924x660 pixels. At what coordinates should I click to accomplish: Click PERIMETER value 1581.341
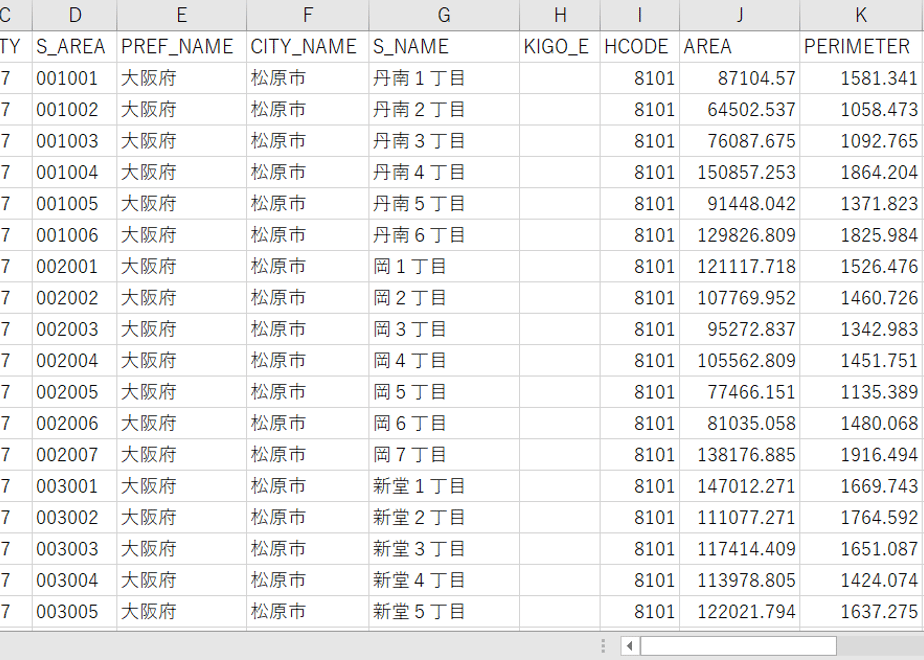click(862, 78)
